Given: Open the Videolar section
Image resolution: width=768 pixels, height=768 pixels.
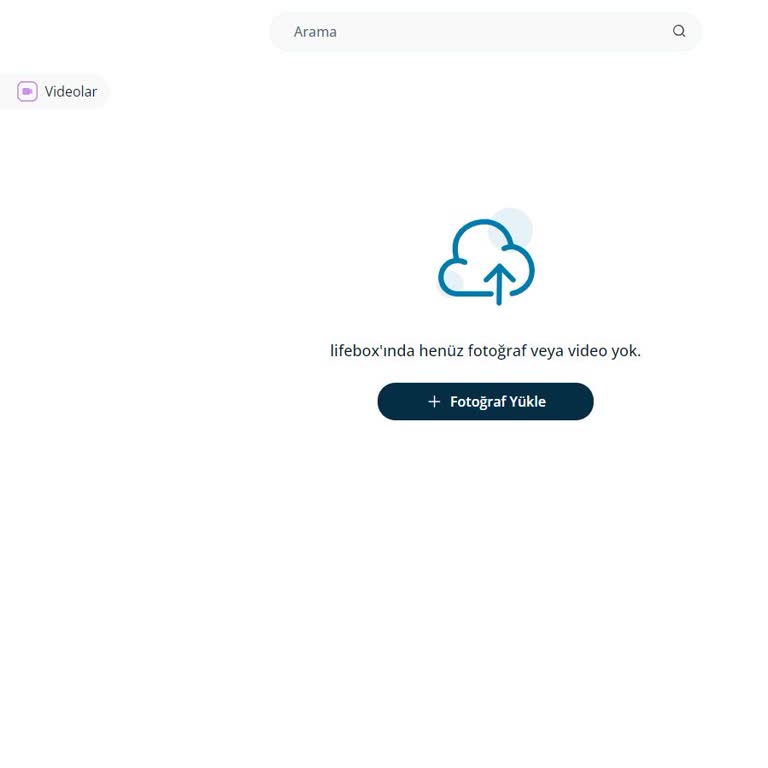Looking at the screenshot, I should (x=55, y=92).
